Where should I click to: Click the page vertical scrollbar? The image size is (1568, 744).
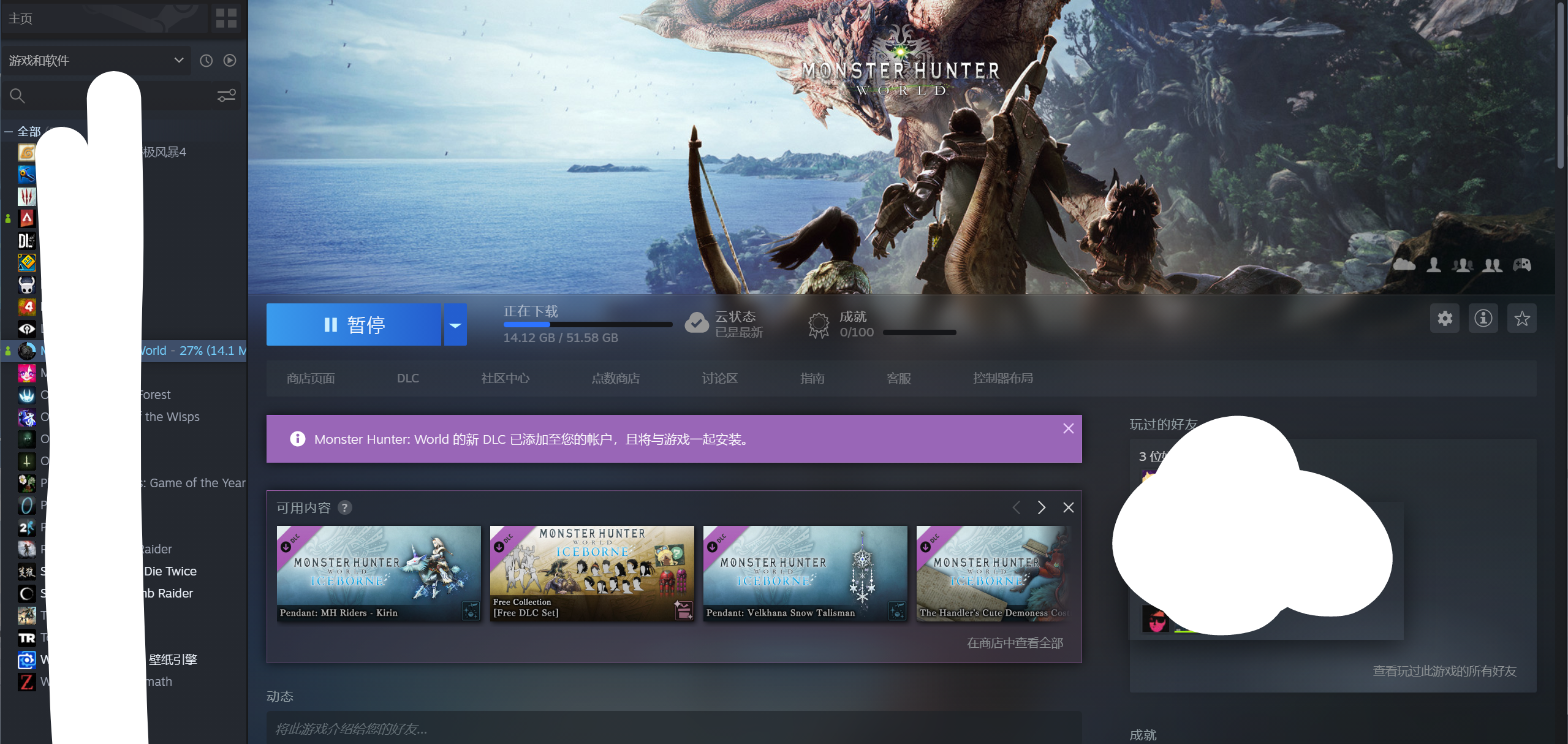click(x=1561, y=86)
